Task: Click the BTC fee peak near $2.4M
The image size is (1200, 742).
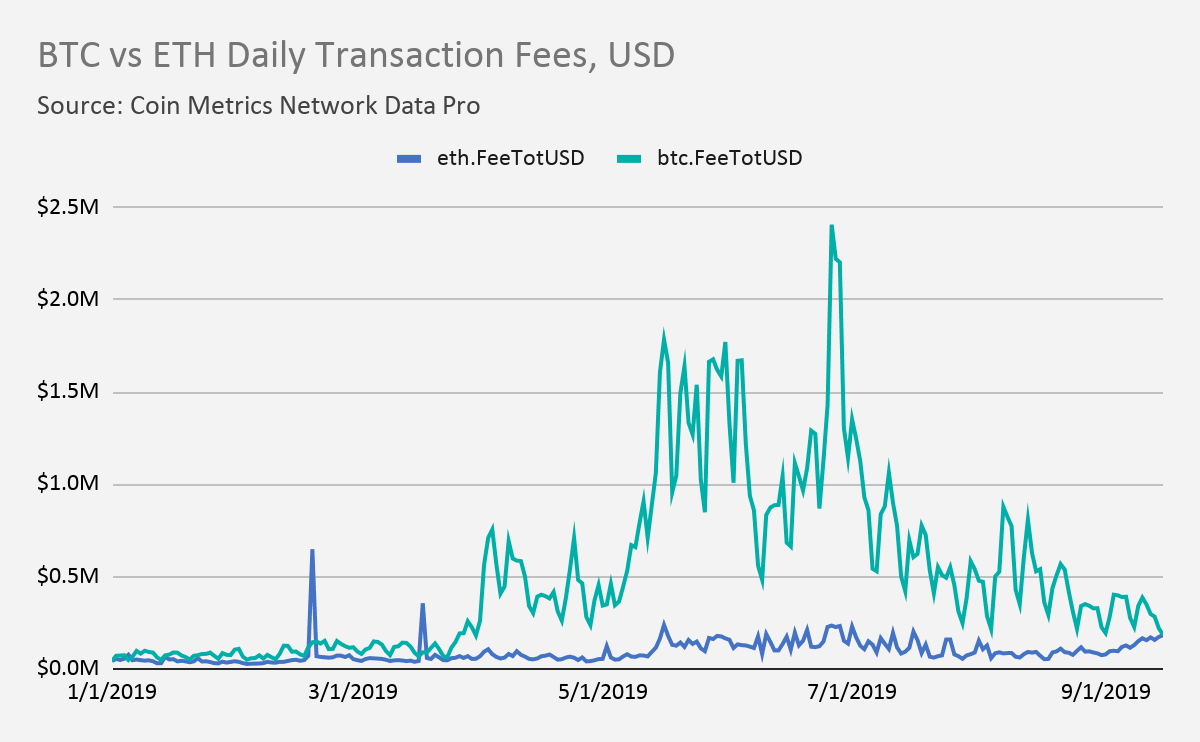Action: (x=832, y=226)
